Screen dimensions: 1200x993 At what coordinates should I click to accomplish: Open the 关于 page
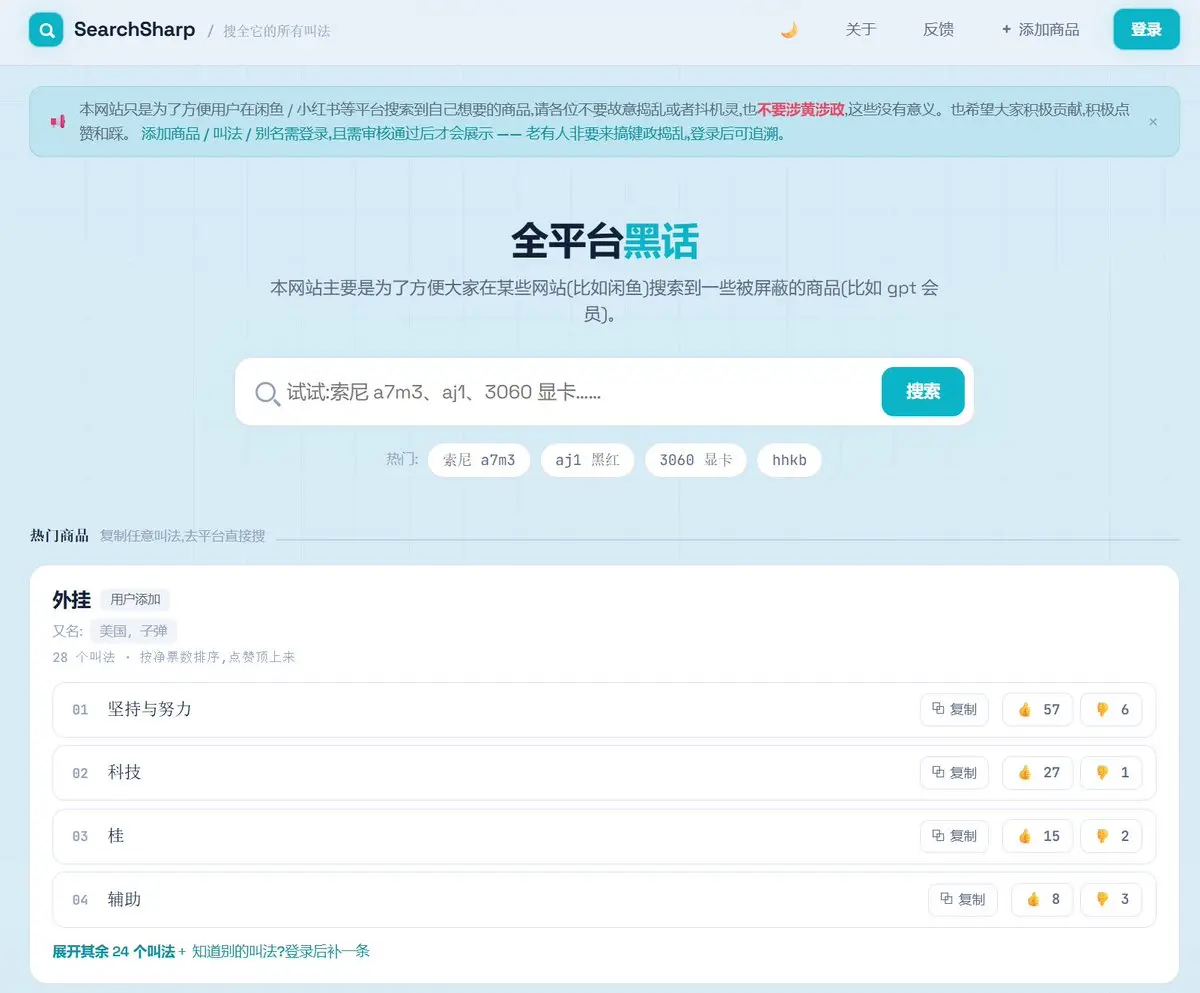click(860, 30)
